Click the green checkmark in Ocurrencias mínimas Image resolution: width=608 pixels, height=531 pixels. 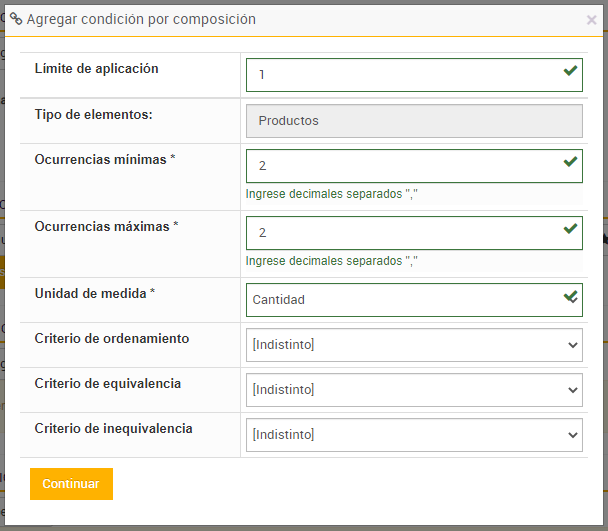click(570, 162)
